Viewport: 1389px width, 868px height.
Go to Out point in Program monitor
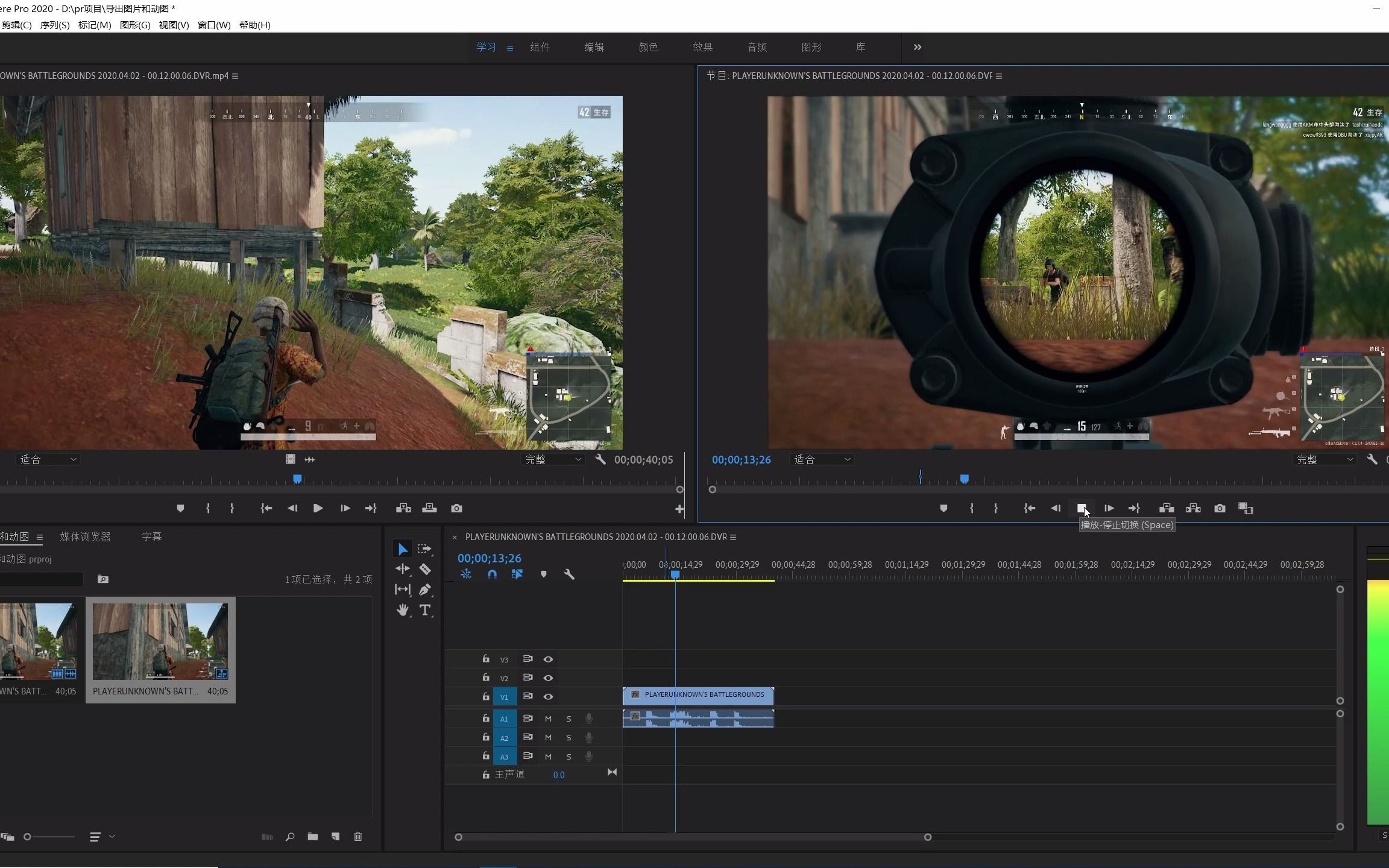click(x=1134, y=508)
